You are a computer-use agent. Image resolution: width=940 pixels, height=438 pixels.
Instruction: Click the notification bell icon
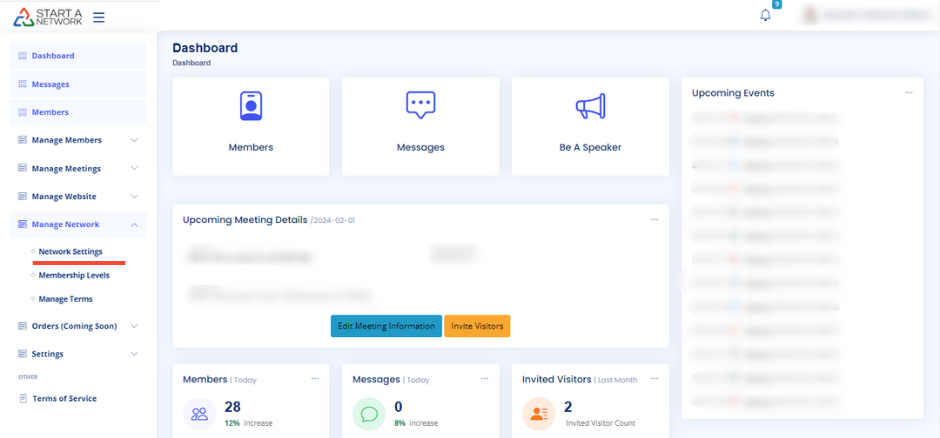[766, 16]
